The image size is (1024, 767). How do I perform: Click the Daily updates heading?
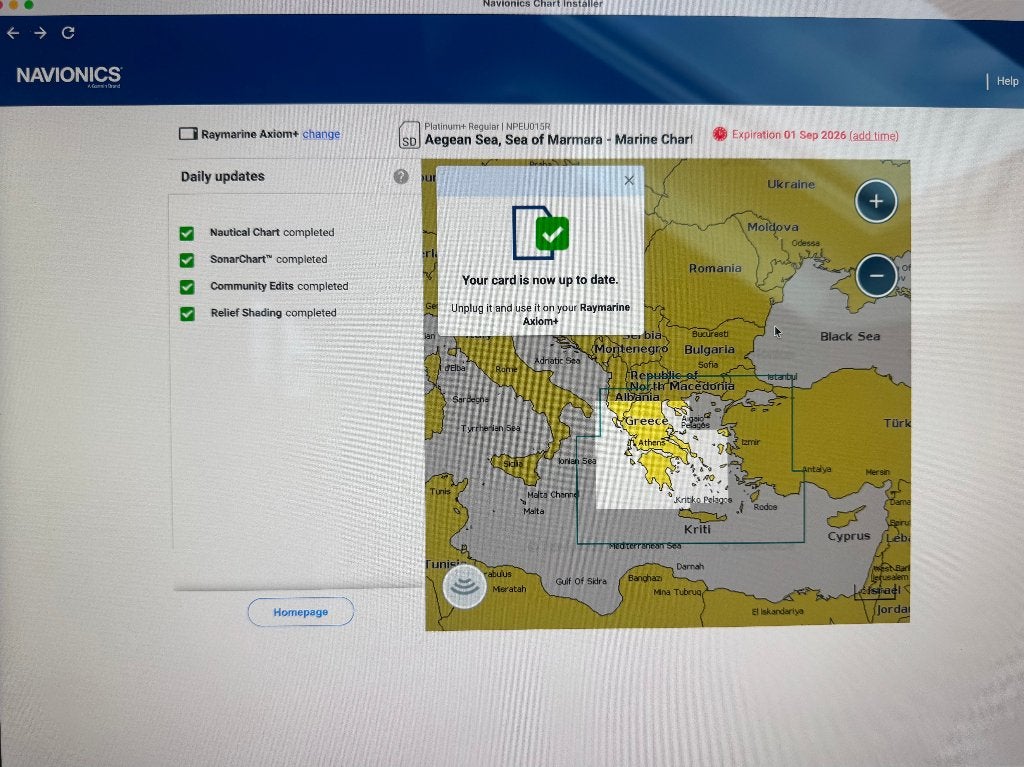223,176
